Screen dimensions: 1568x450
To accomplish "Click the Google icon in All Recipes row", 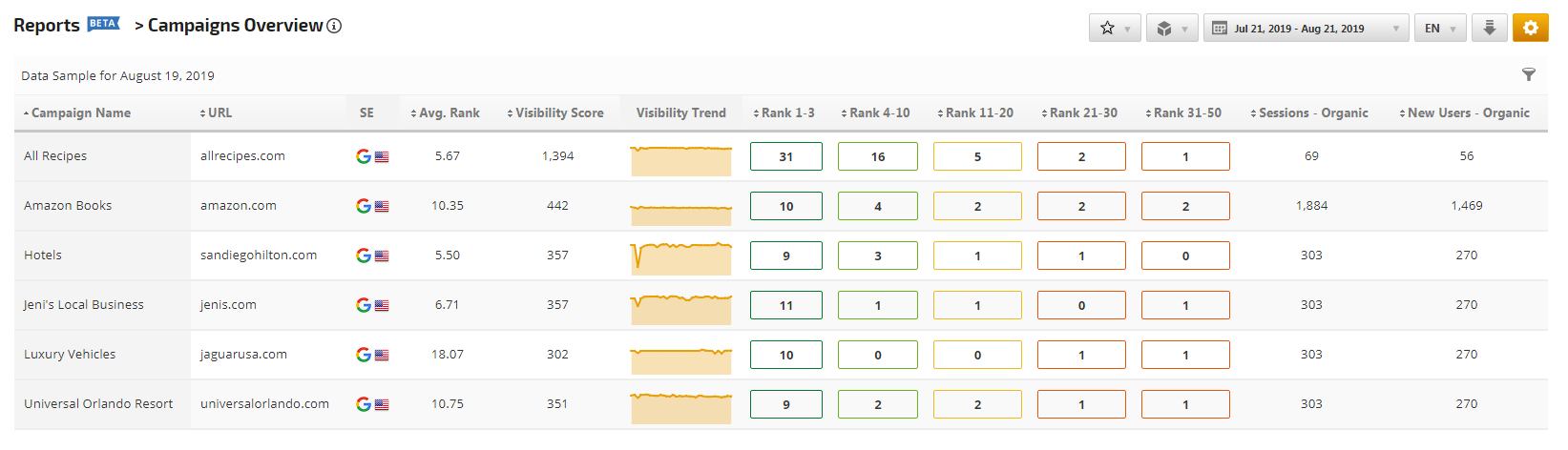I will [364, 156].
